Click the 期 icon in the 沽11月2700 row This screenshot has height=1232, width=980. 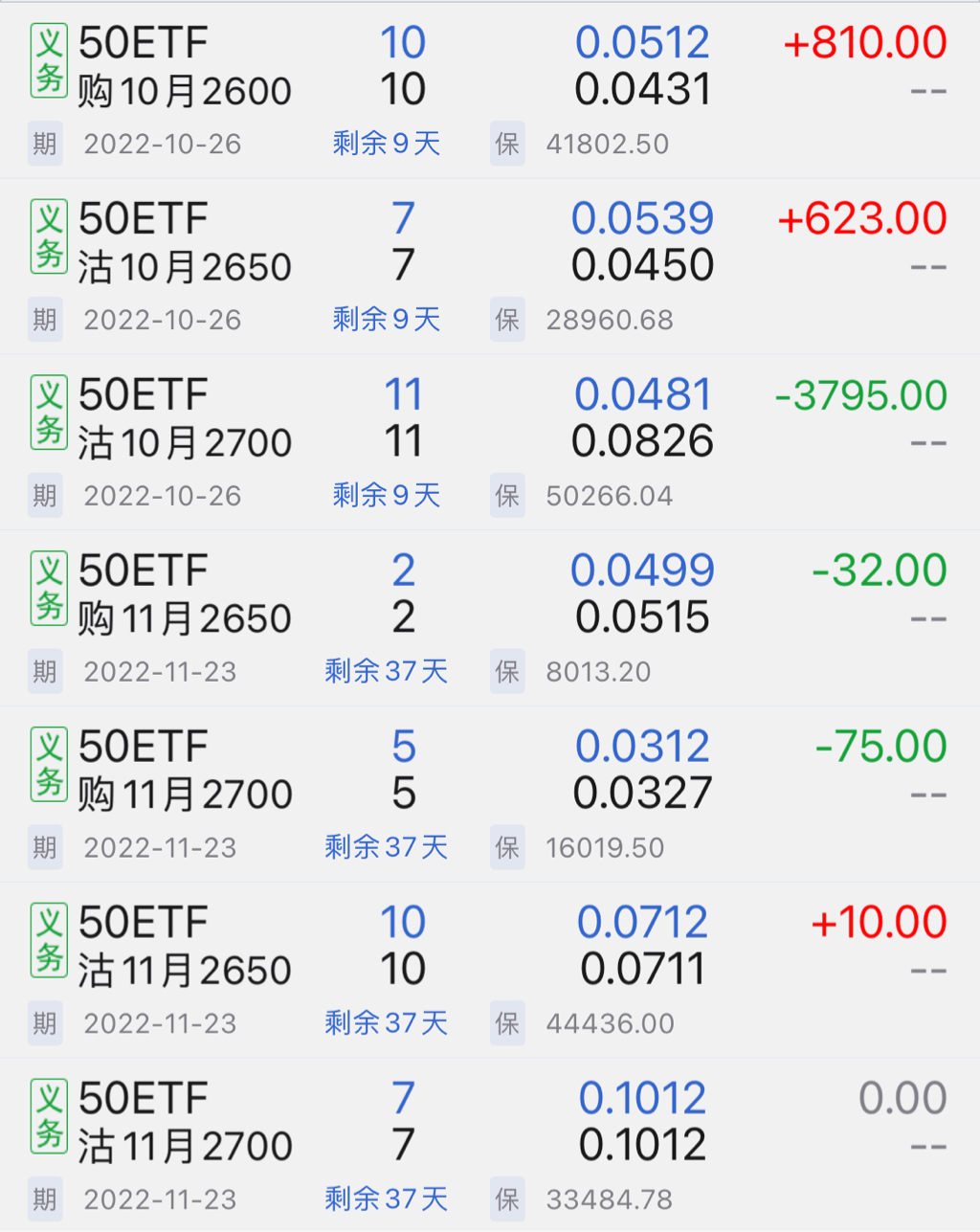coord(45,1199)
